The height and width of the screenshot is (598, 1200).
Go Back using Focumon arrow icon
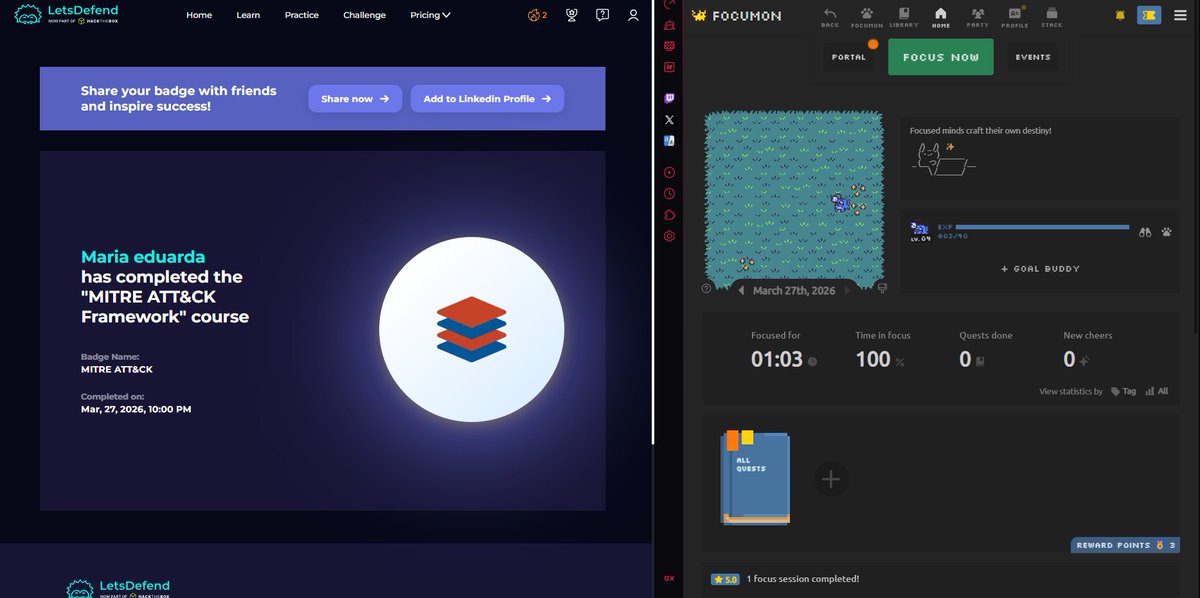tap(830, 16)
